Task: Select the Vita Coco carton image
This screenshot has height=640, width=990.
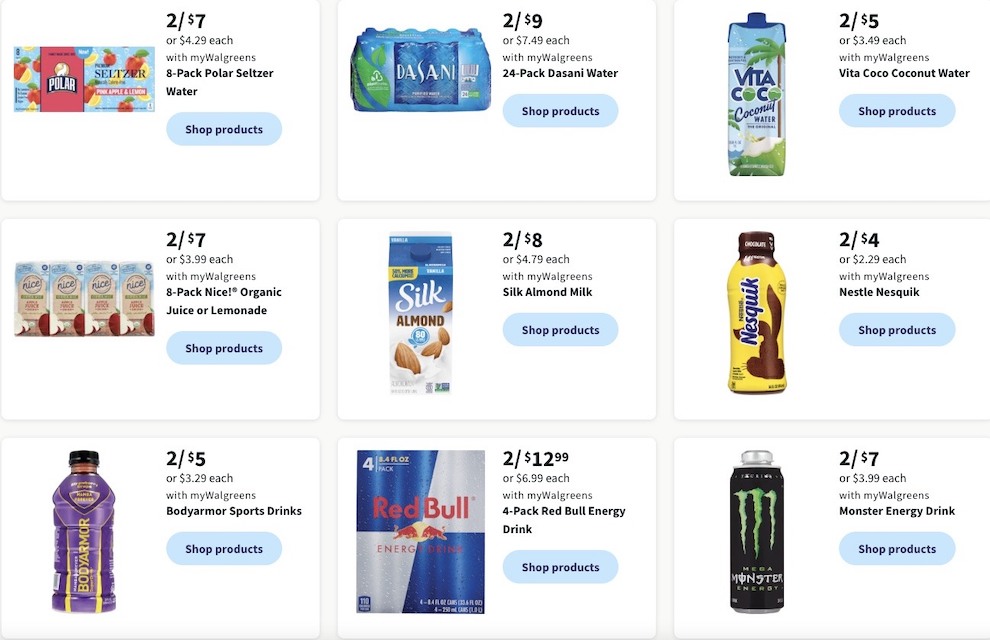Action: tap(756, 93)
